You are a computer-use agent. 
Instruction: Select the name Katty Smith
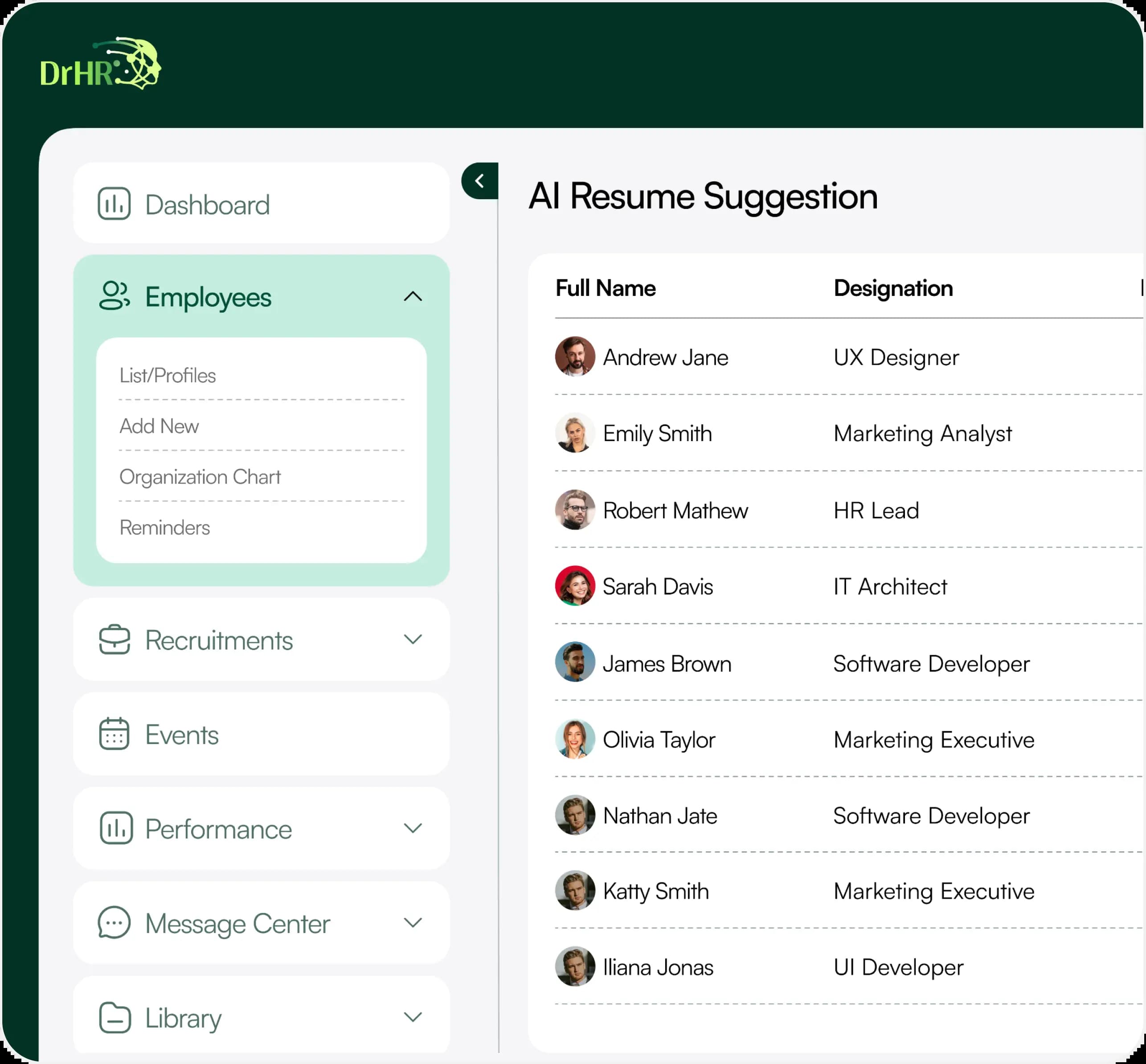pyautogui.click(x=656, y=892)
